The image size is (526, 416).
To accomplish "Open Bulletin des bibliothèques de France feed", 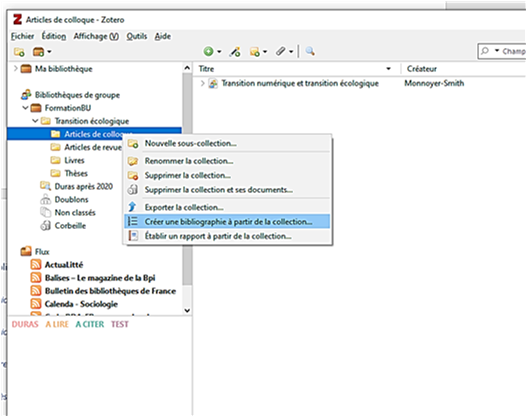I will pyautogui.click(x=110, y=291).
